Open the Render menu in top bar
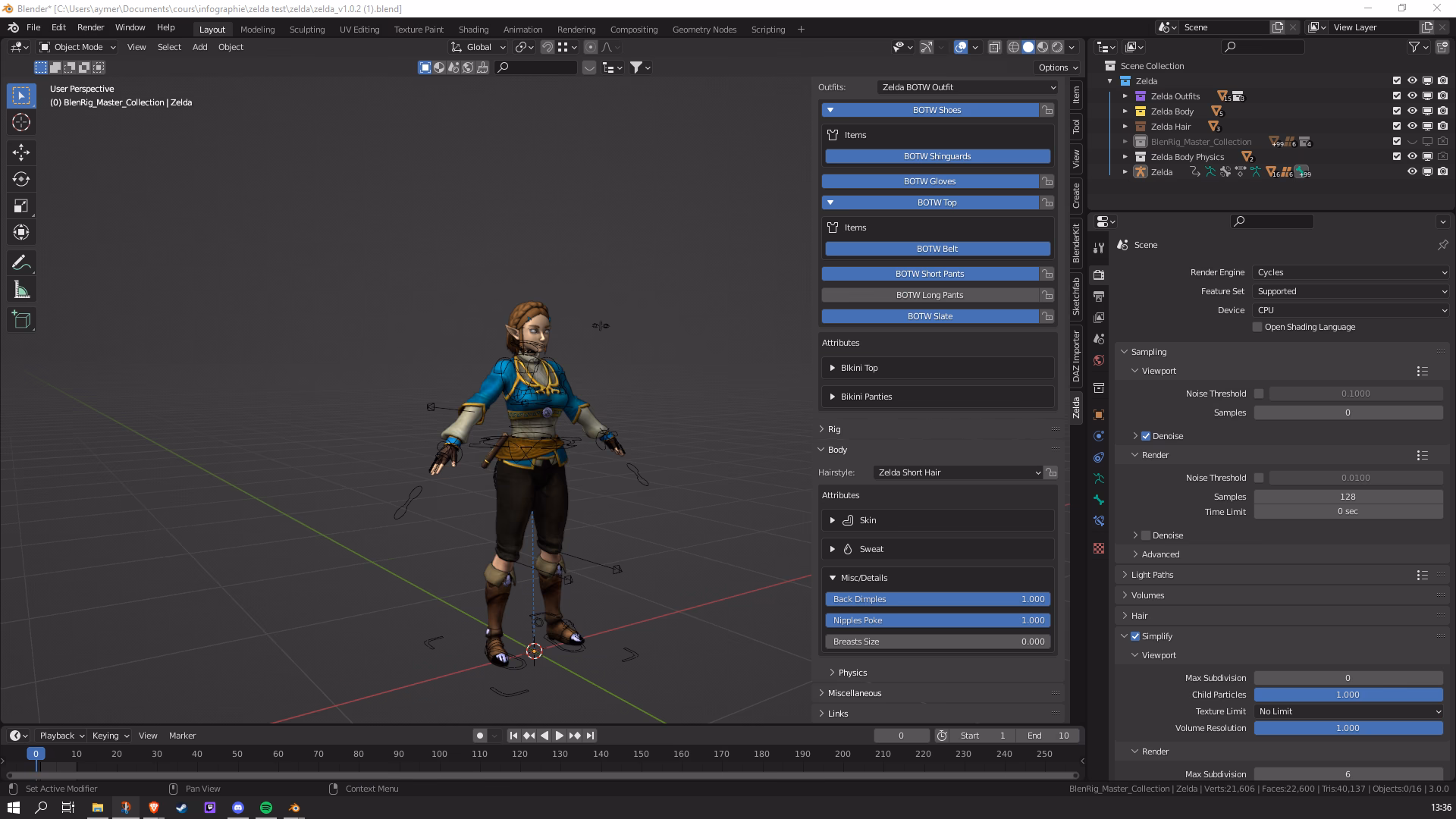Screen dimensions: 1456x819 tap(90, 27)
